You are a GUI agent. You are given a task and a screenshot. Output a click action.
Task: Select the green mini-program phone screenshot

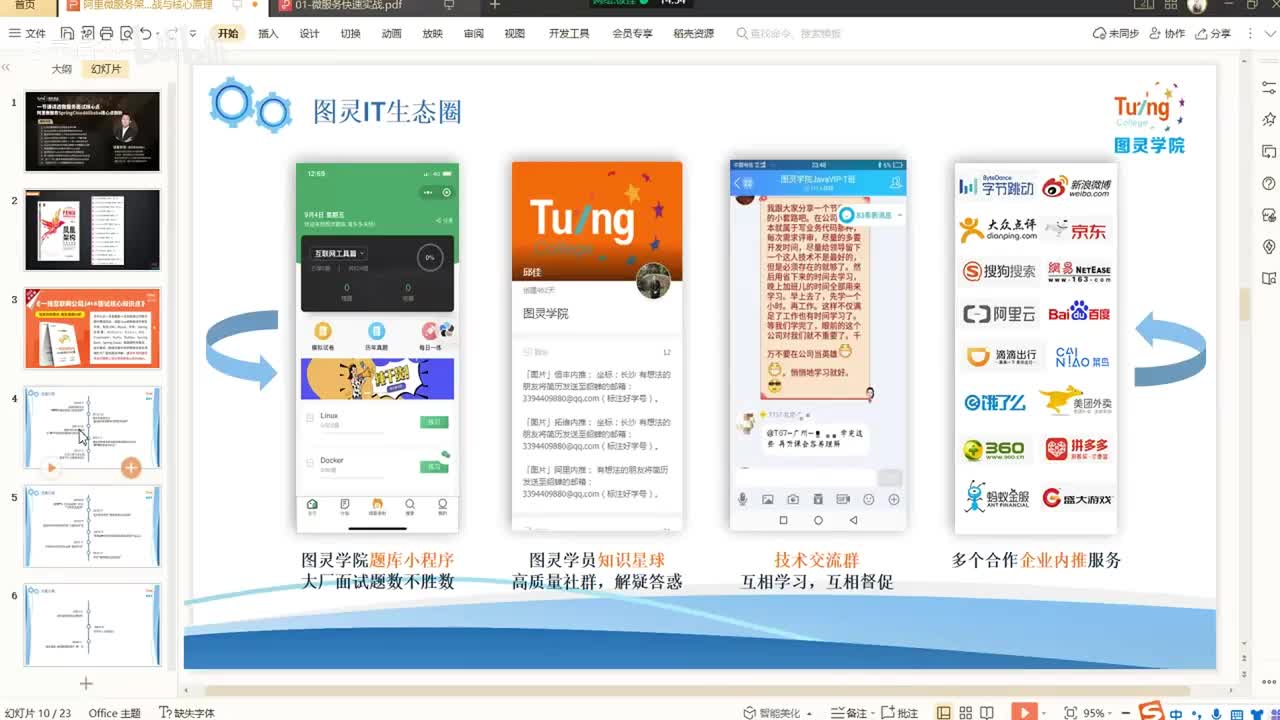(x=377, y=347)
